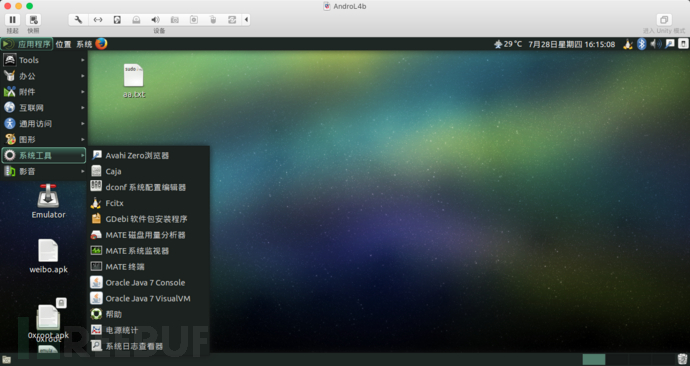Click the VM sound device icon
Viewport: 690px width, 366px height.
[155, 20]
